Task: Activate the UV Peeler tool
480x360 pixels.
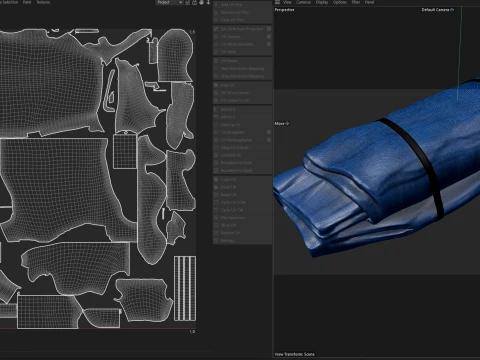Action: (242, 61)
